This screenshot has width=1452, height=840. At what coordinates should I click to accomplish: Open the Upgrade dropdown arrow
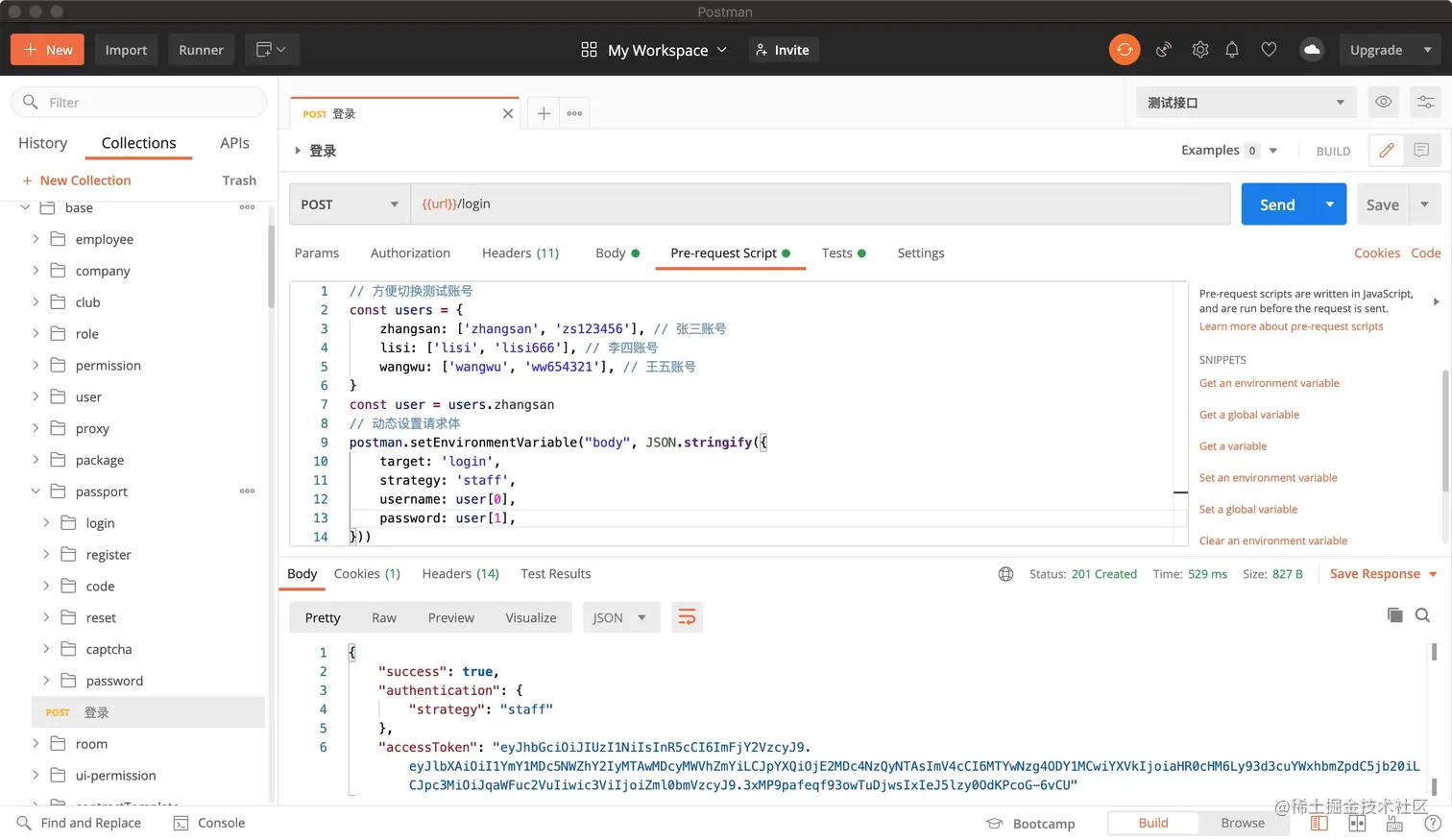click(x=1427, y=50)
